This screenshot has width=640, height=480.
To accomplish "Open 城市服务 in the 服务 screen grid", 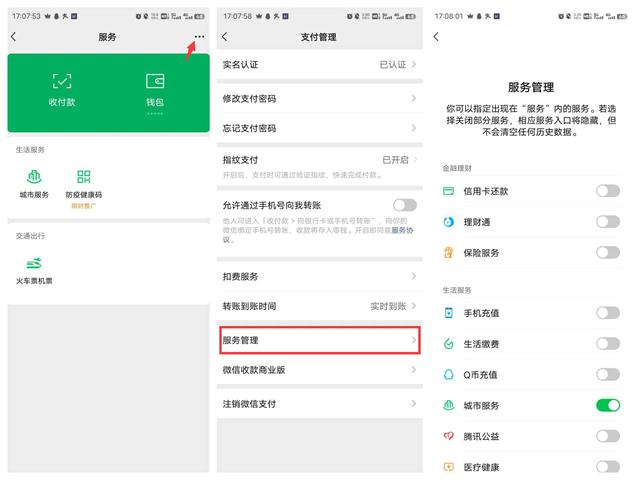I will tap(34, 177).
